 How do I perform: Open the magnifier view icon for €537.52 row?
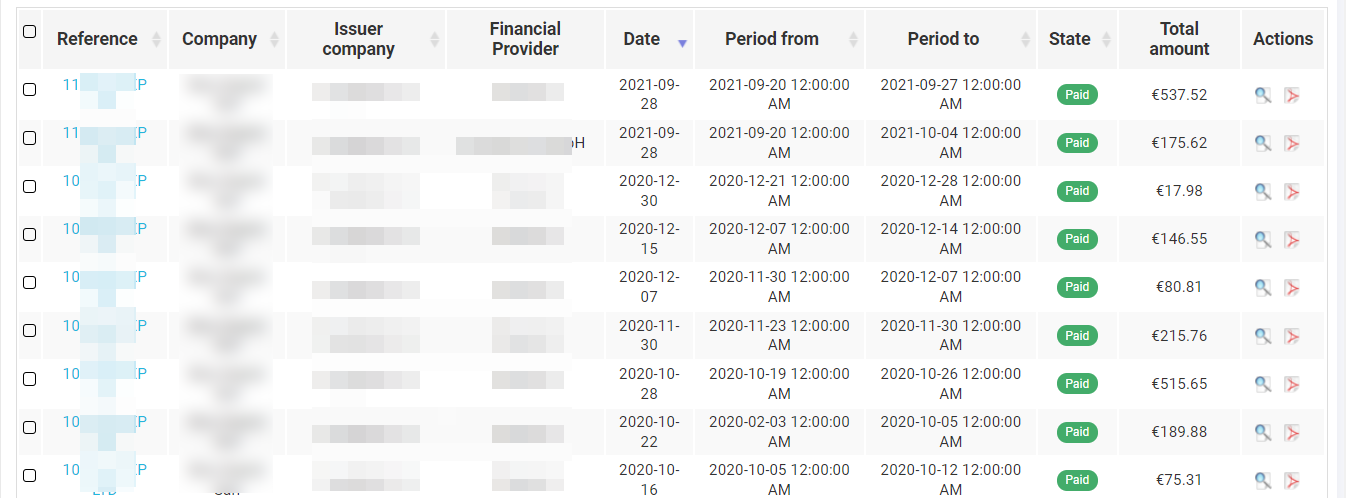[x=1263, y=95]
